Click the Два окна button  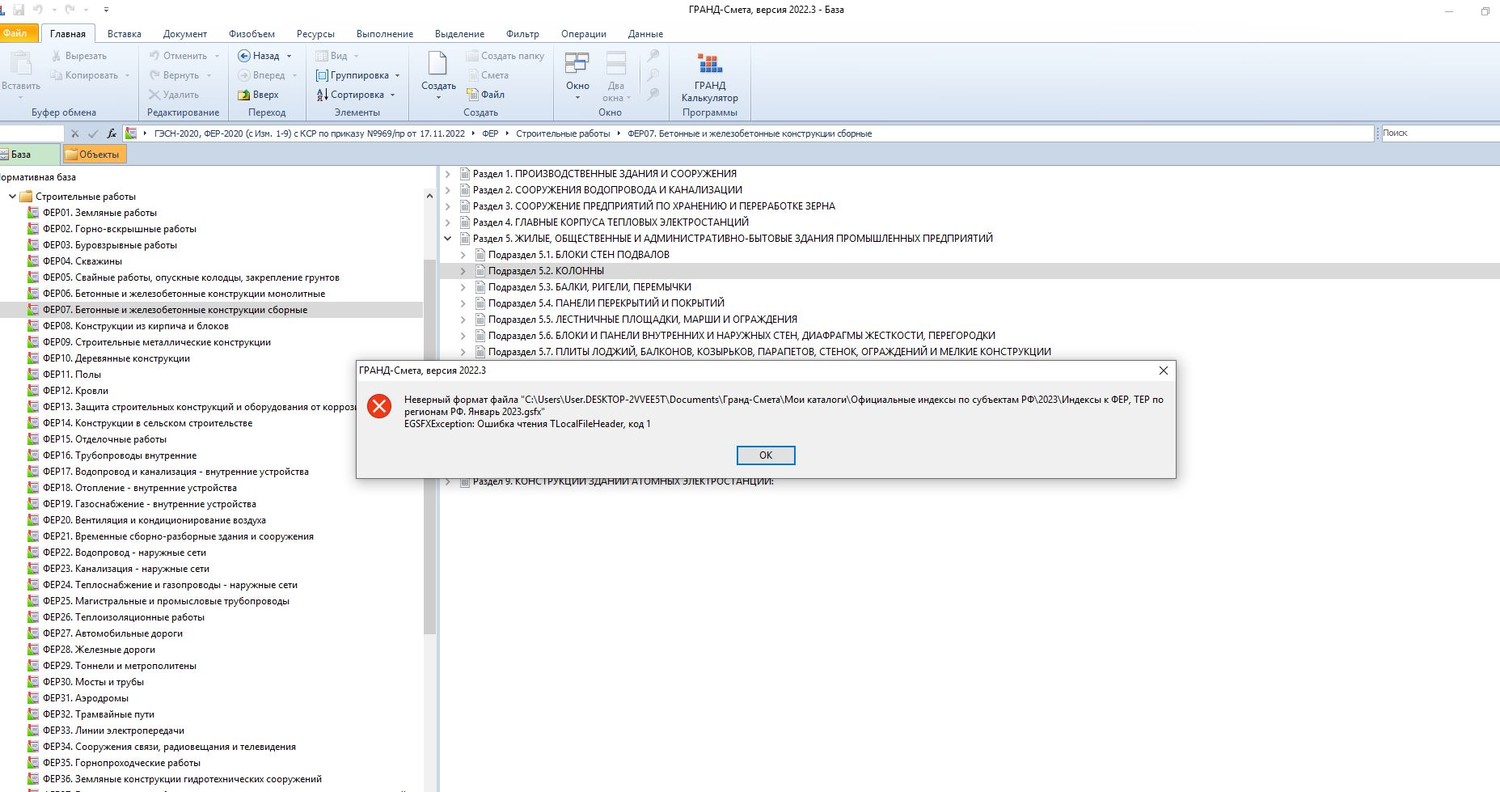click(x=616, y=75)
